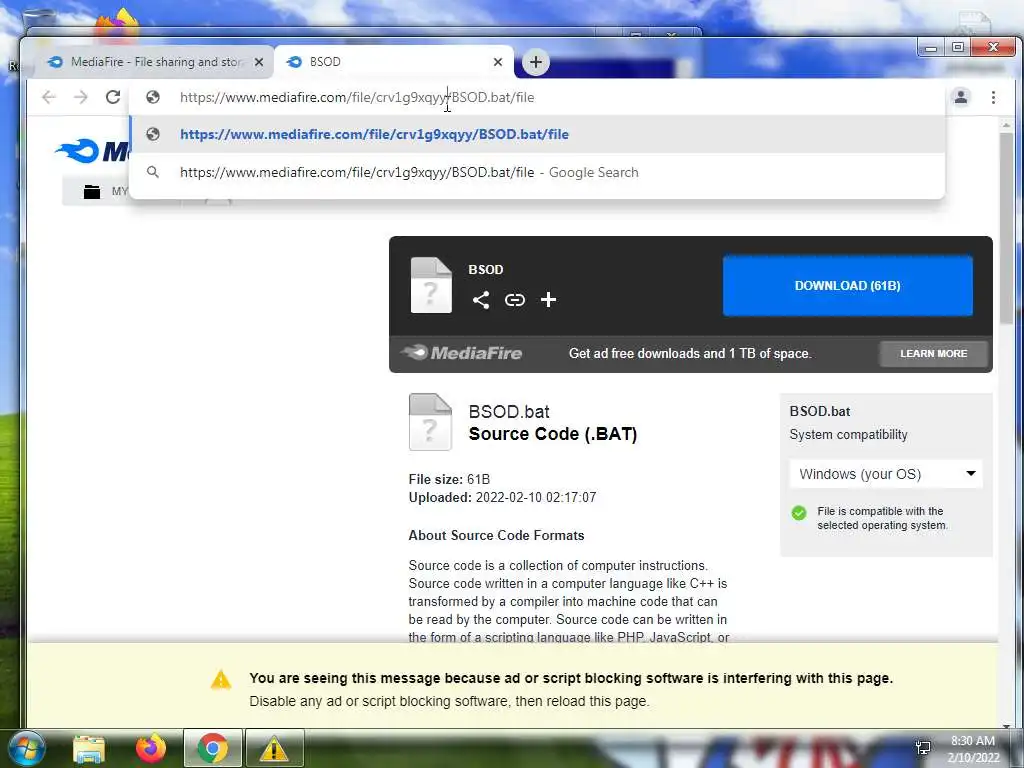
Task: Click the address bar URL field
Action: point(536,97)
